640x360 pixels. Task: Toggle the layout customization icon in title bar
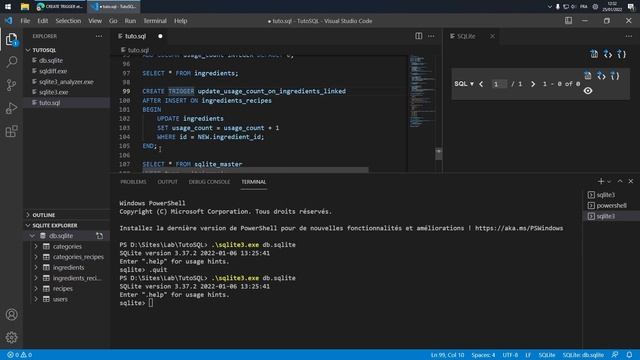tap(568, 21)
